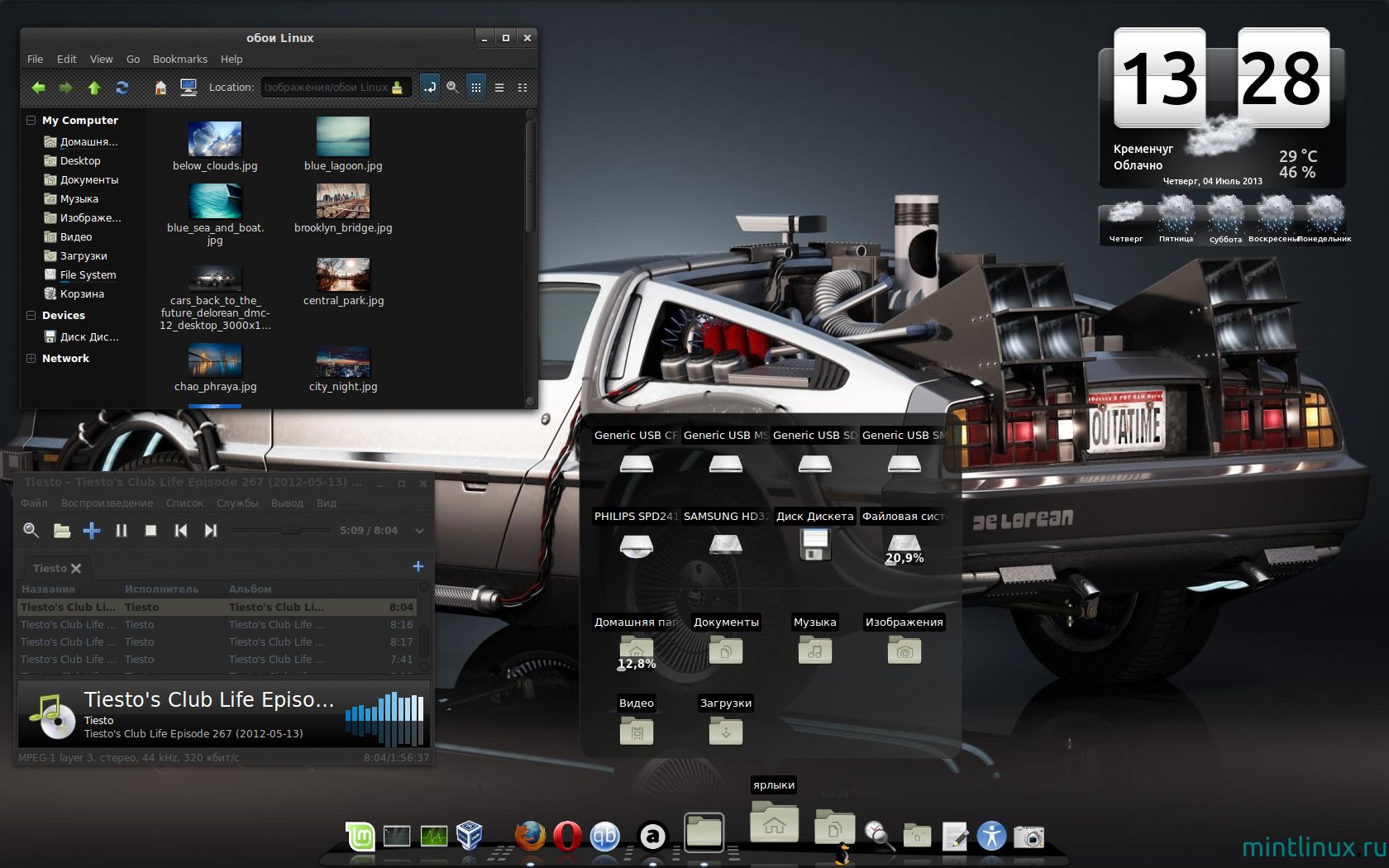Open the PHILIPS SPD241 optical drive shortcut
The height and width of the screenshot is (868, 1389).
coord(637,546)
